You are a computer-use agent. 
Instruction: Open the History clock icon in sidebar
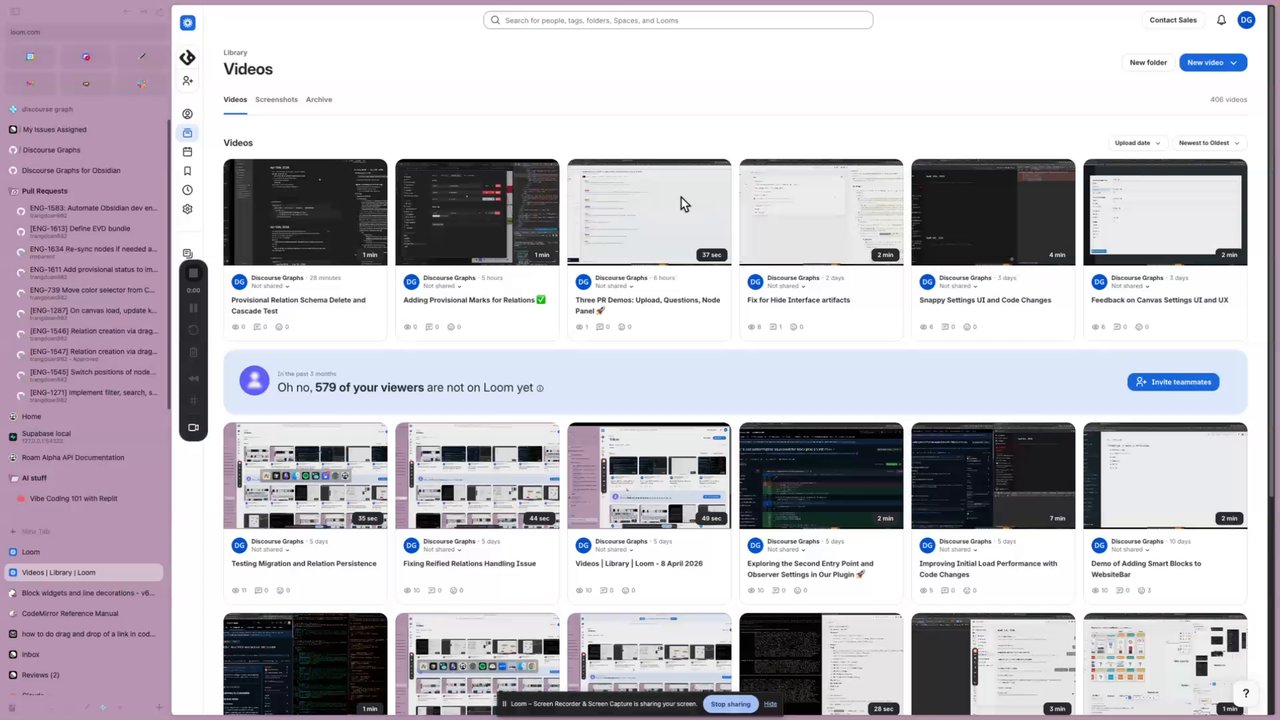(187, 190)
